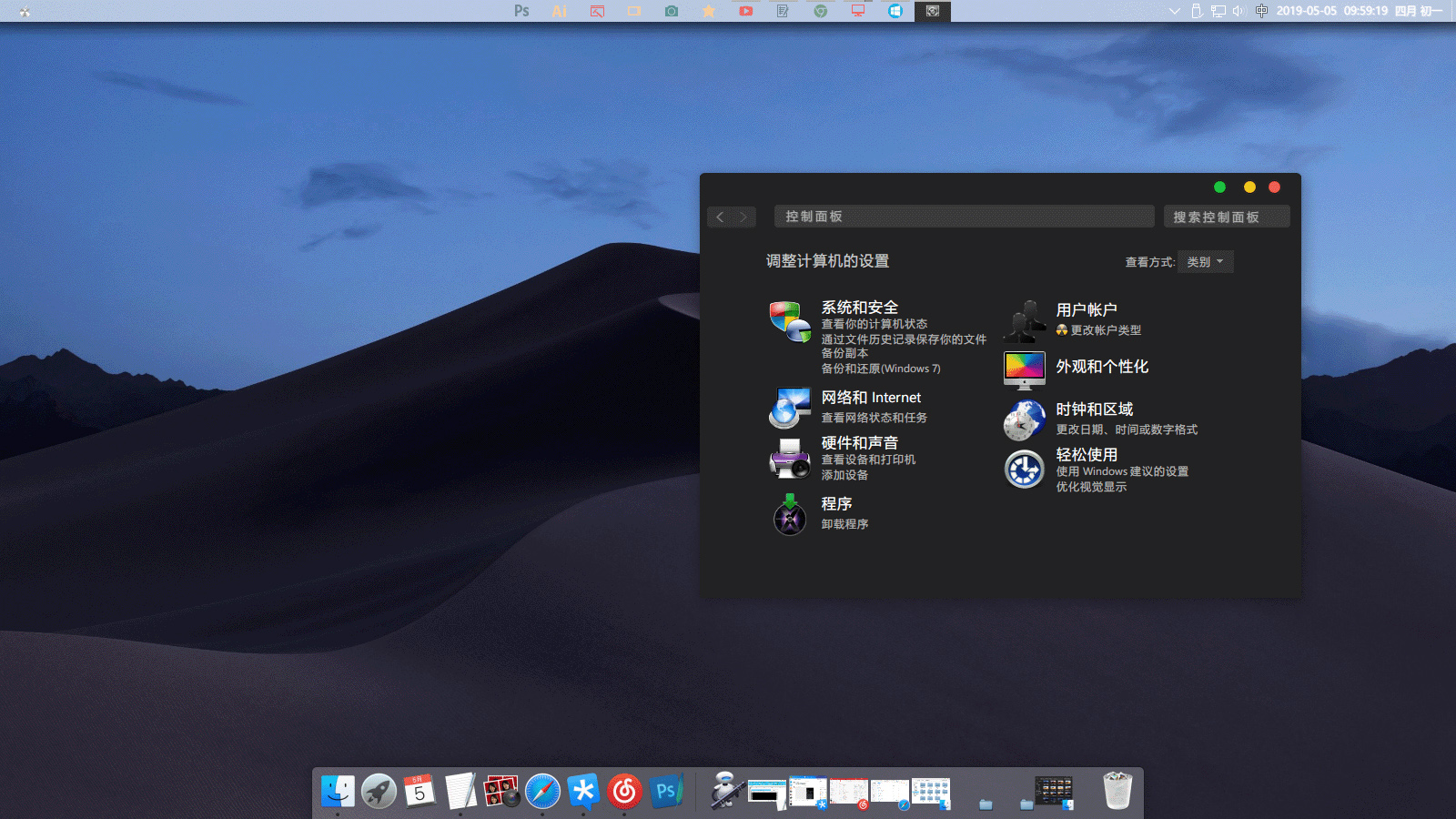
Task: Click 查看网络状态和任务 link
Action: [875, 418]
